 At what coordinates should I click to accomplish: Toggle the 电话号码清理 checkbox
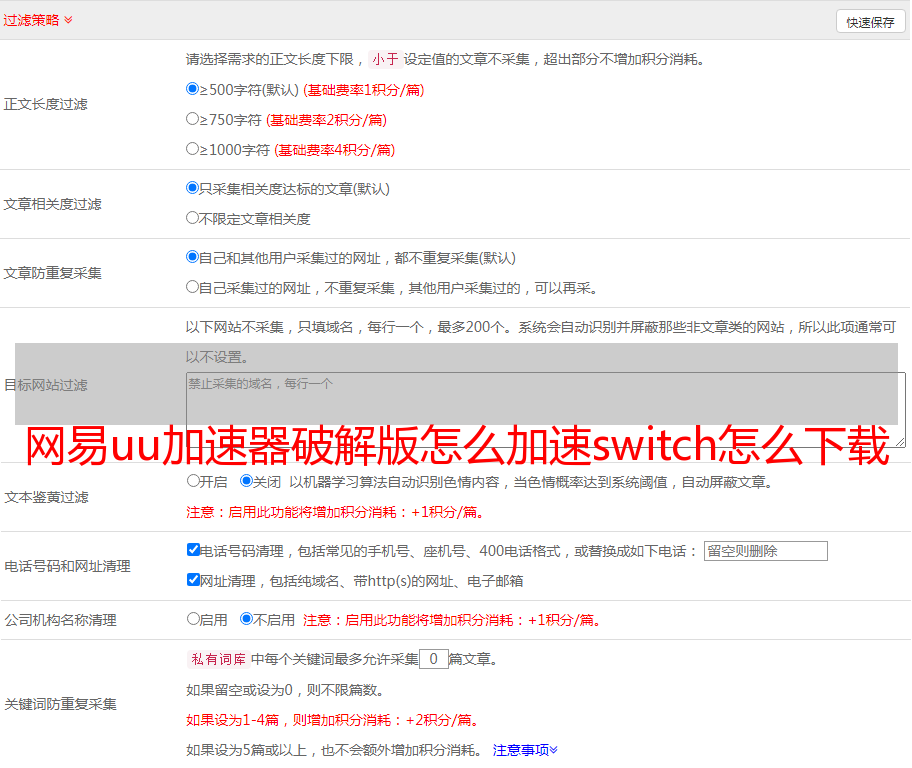pos(193,550)
